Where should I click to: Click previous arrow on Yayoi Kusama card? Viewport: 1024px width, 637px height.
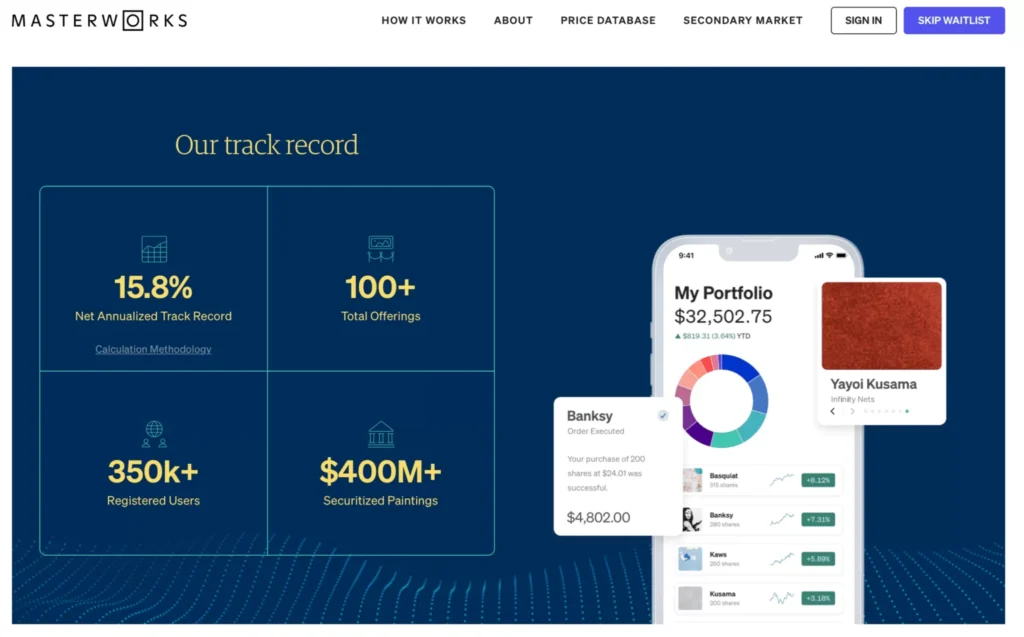point(833,412)
